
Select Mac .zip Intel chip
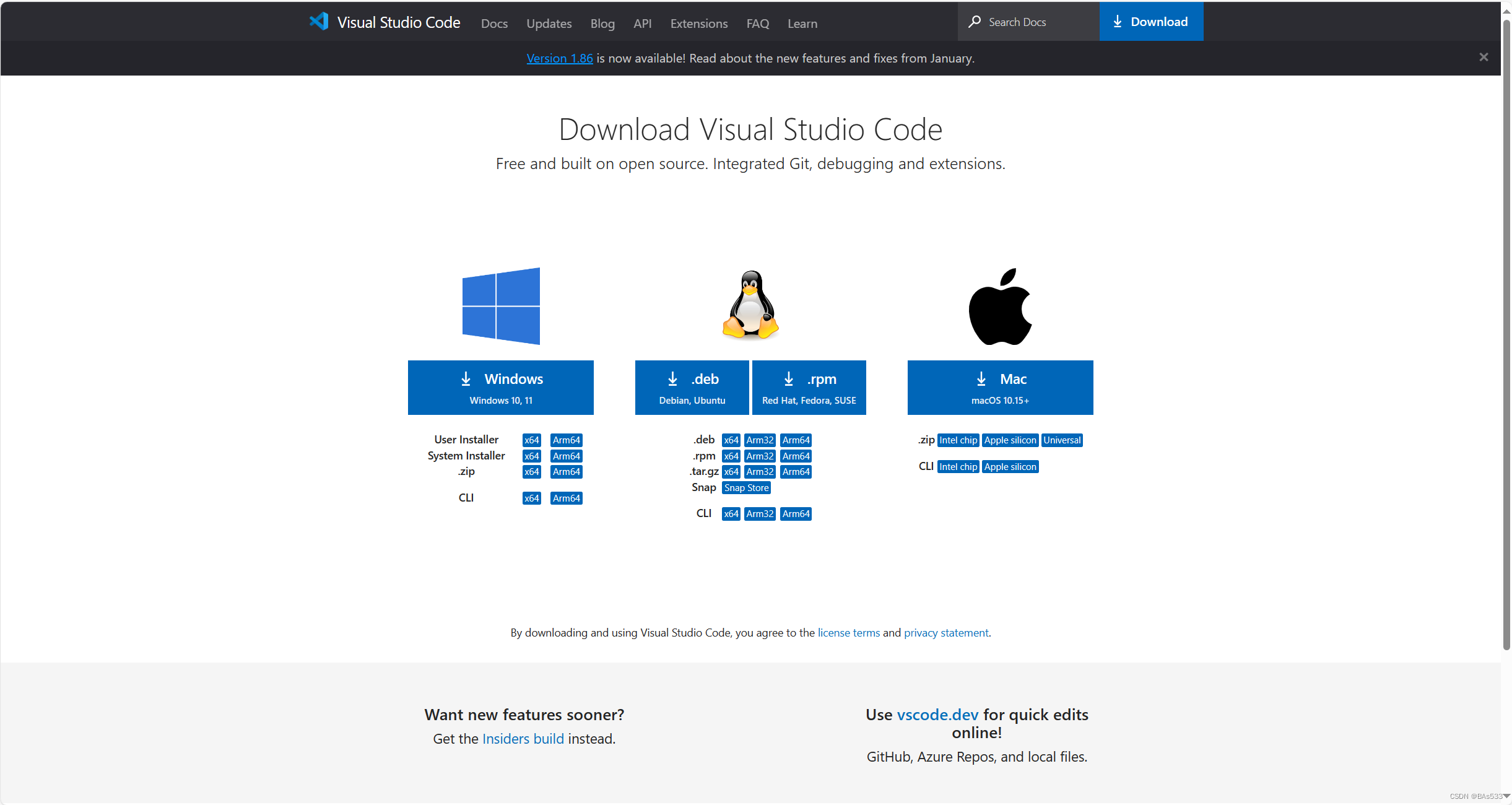click(x=958, y=440)
